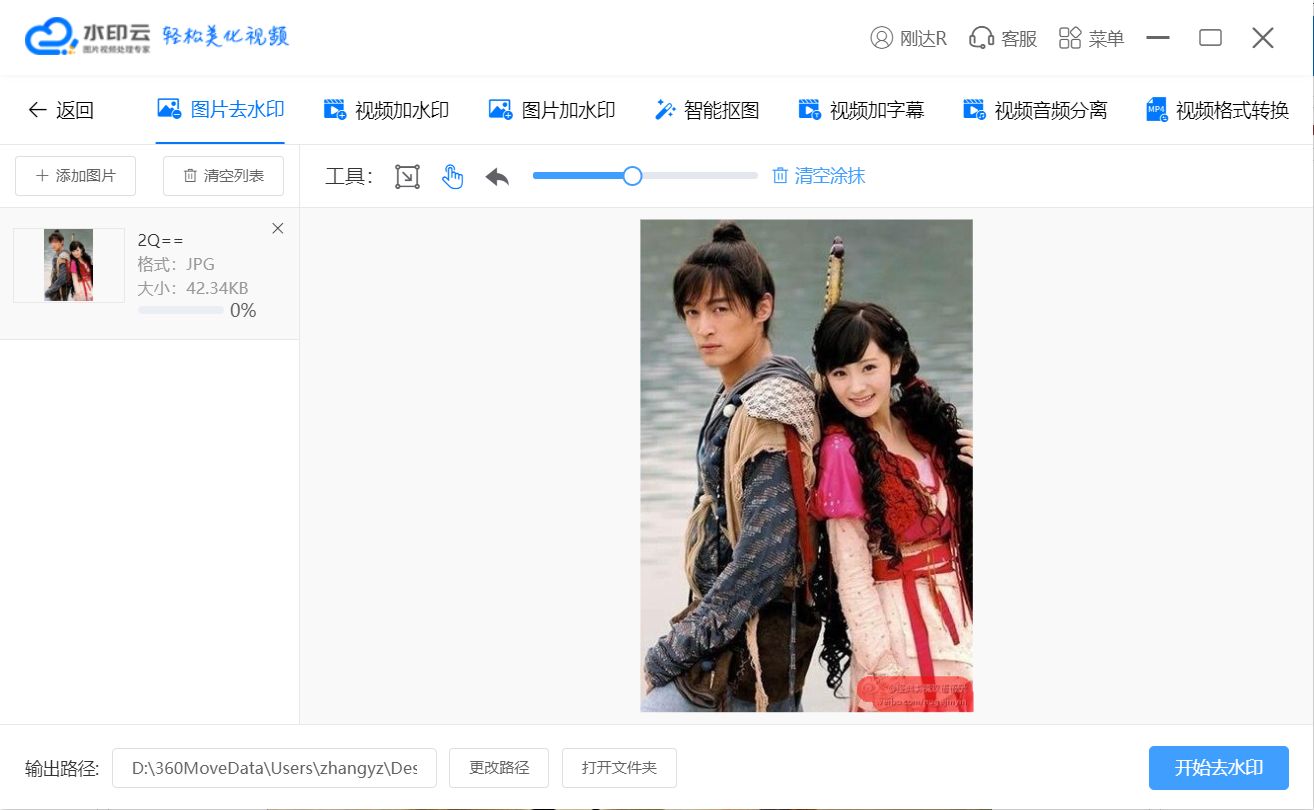Open the 菜单 menu
Image resolution: width=1314 pixels, height=810 pixels.
click(x=1091, y=39)
